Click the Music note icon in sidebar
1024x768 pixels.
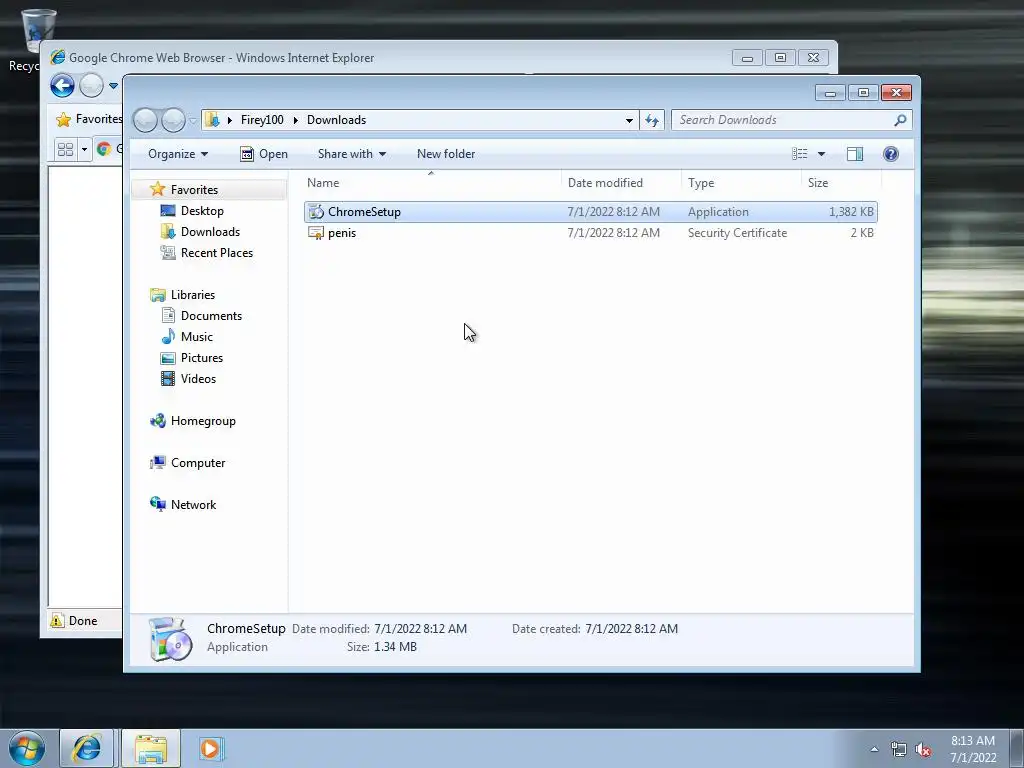click(168, 337)
